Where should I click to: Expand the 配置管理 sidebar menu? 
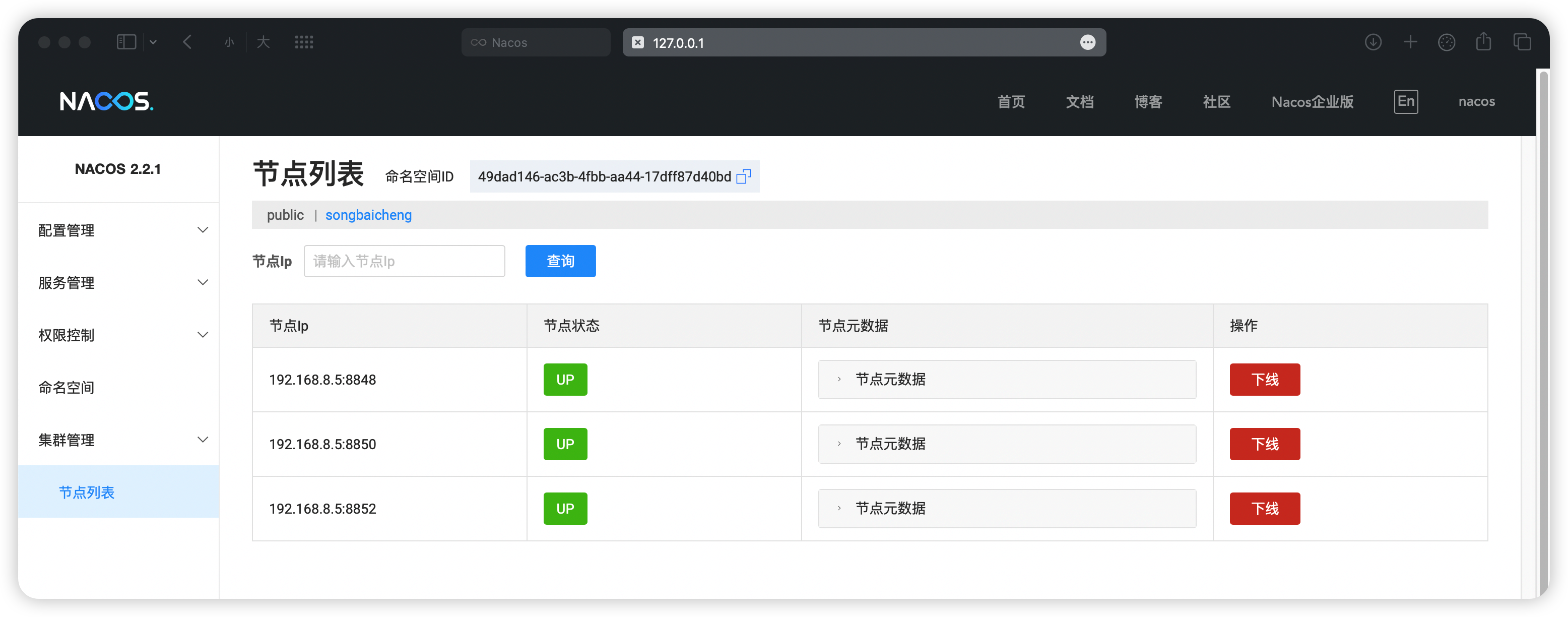(x=118, y=230)
